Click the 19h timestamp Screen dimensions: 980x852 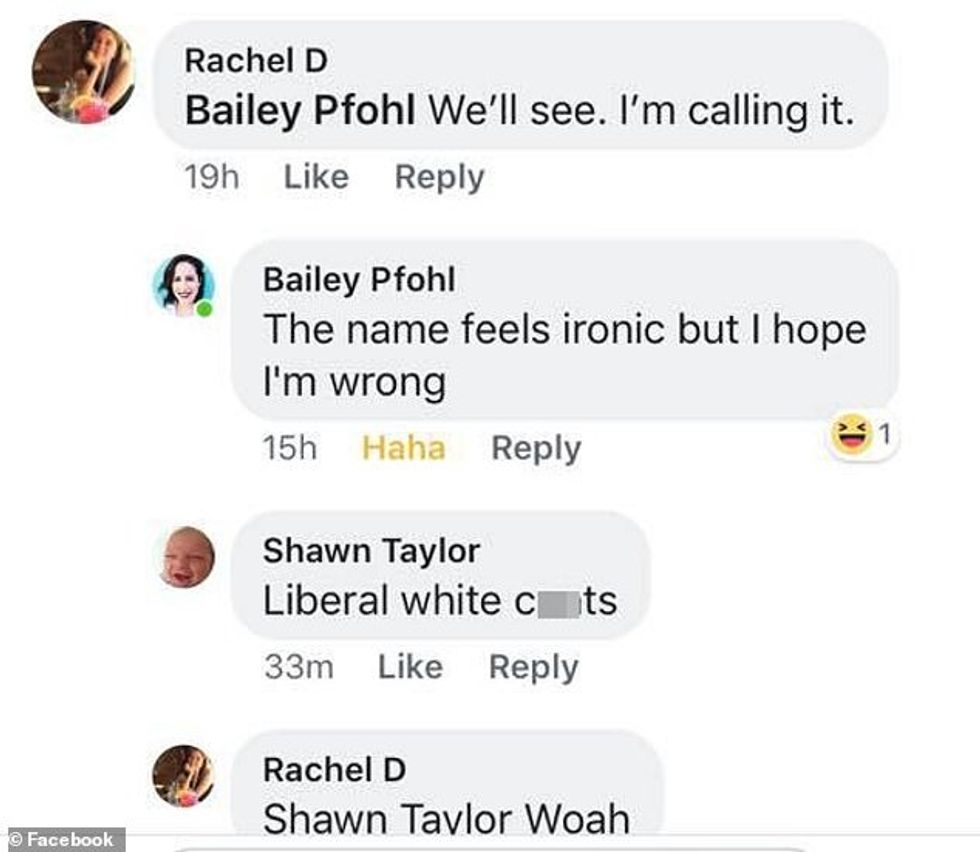tap(212, 177)
